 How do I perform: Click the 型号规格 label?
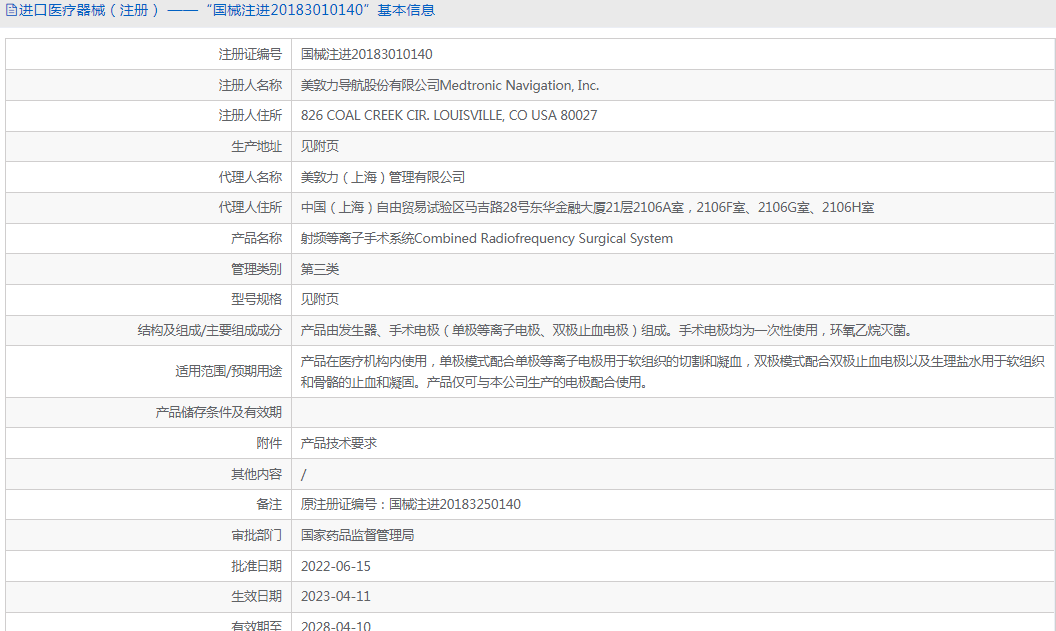(257, 299)
